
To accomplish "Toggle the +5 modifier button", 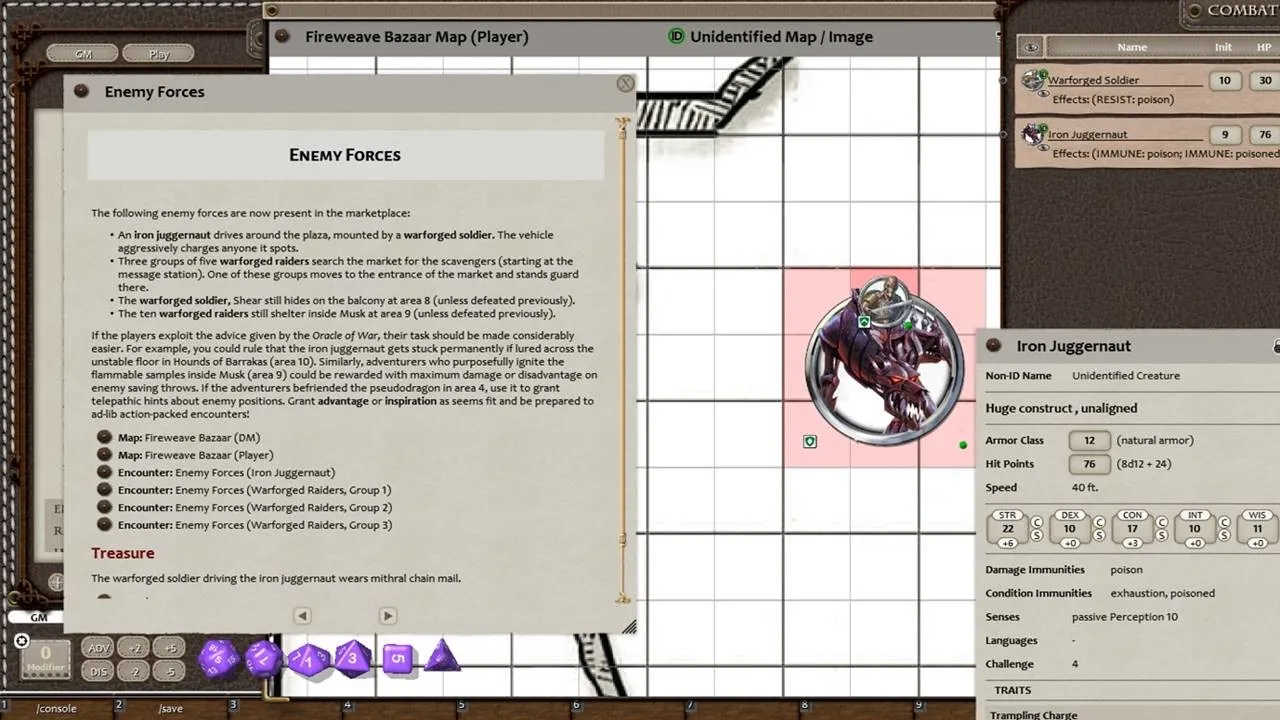I will click(170, 648).
